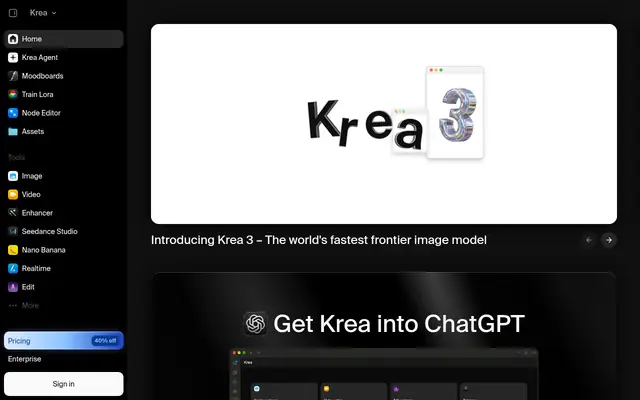Open the Enterprise link

tap(24, 359)
